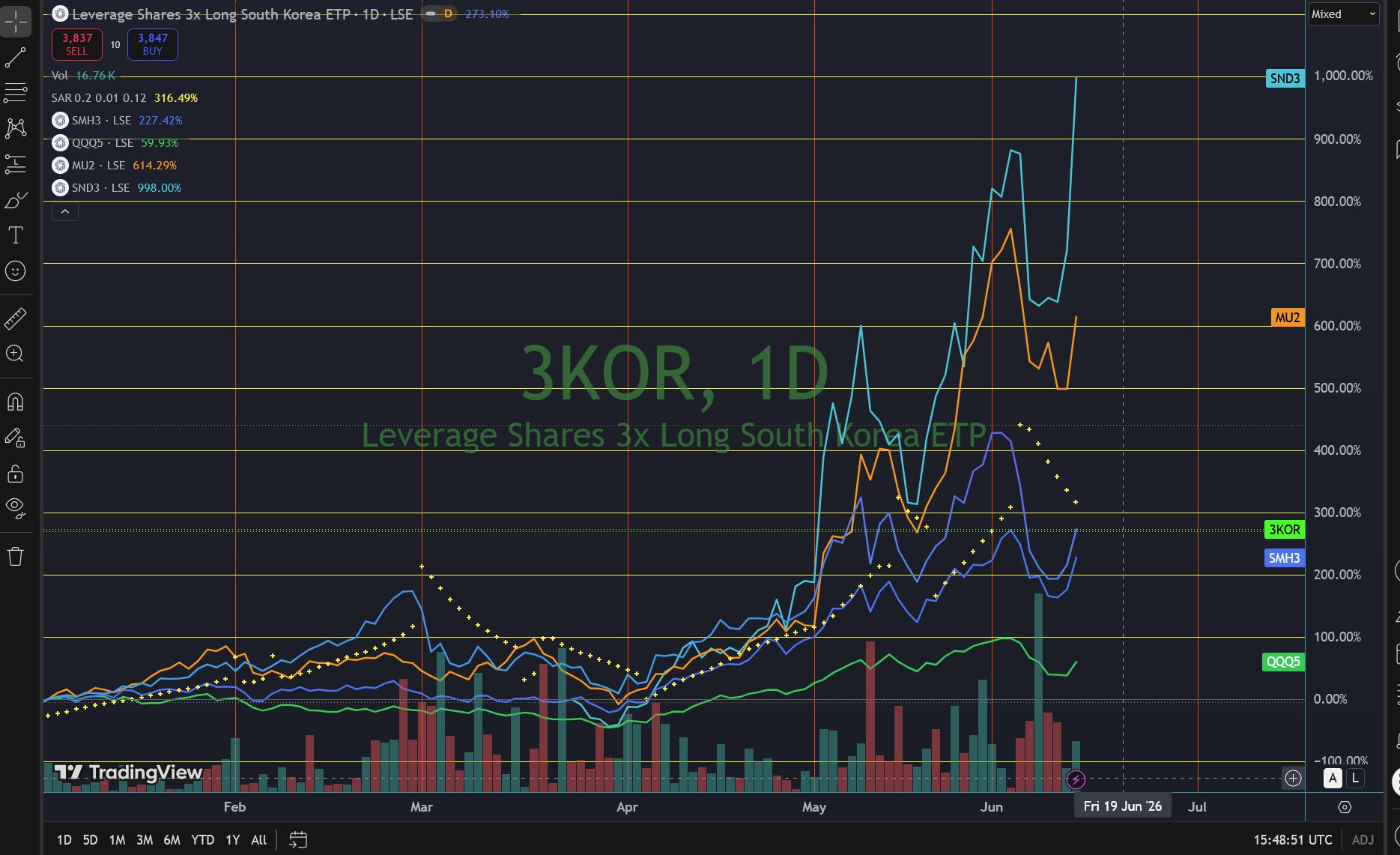Click the symbol logo beside the chart title
This screenshot has width=1400, height=855.
[x=61, y=14]
